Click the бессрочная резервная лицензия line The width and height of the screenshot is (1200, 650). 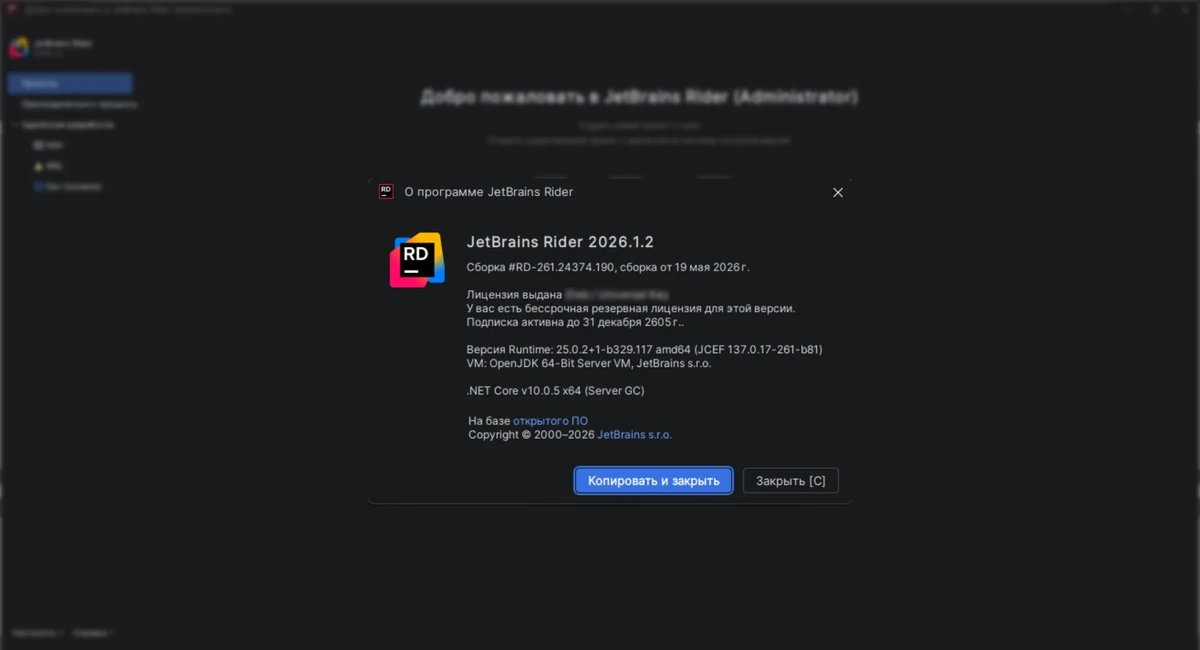pos(631,309)
